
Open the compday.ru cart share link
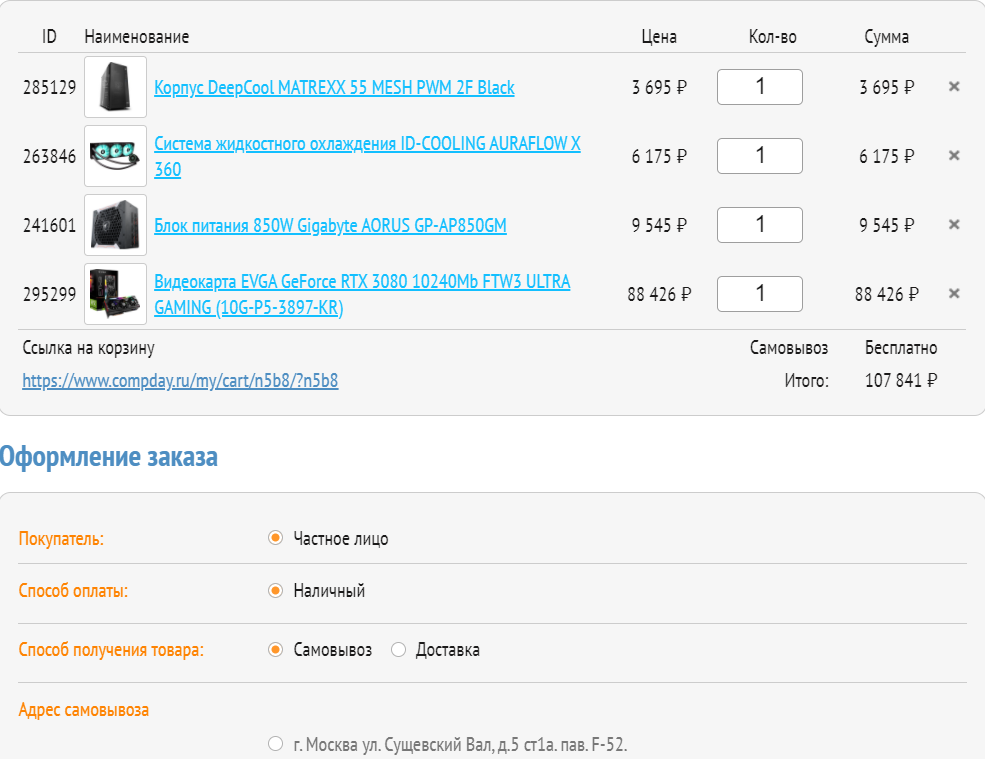(x=180, y=381)
